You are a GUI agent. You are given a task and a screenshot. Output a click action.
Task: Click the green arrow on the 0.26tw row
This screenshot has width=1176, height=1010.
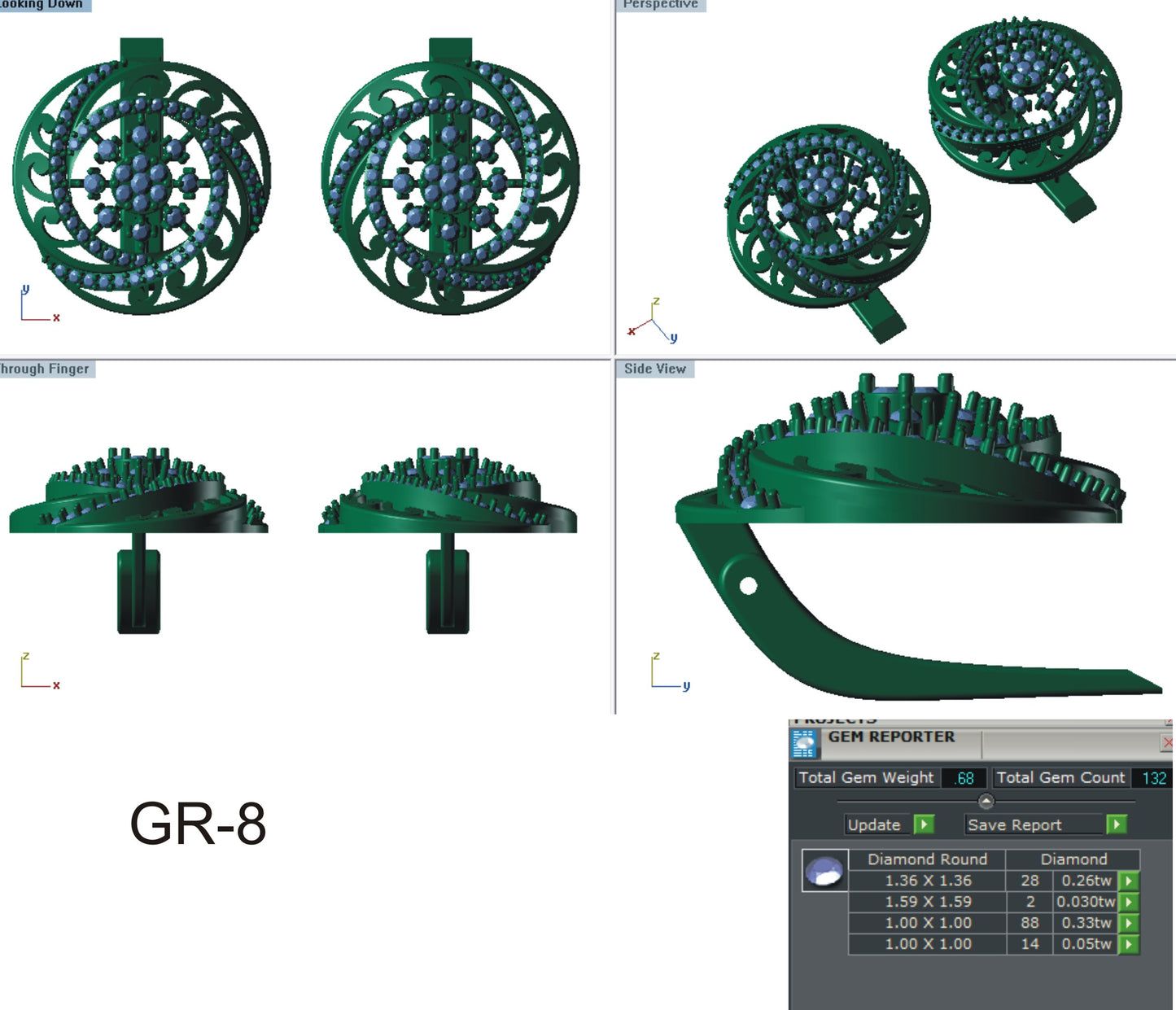coord(1128,881)
